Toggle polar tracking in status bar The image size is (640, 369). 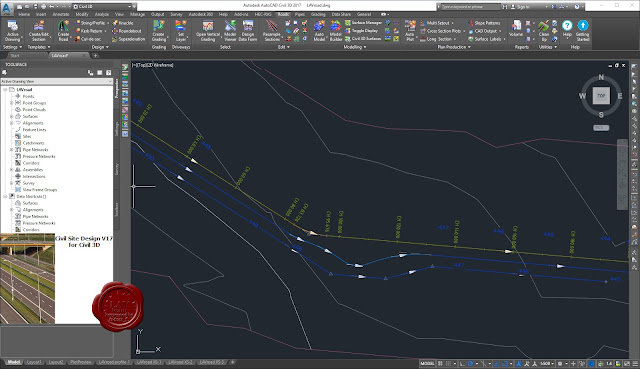470,363
